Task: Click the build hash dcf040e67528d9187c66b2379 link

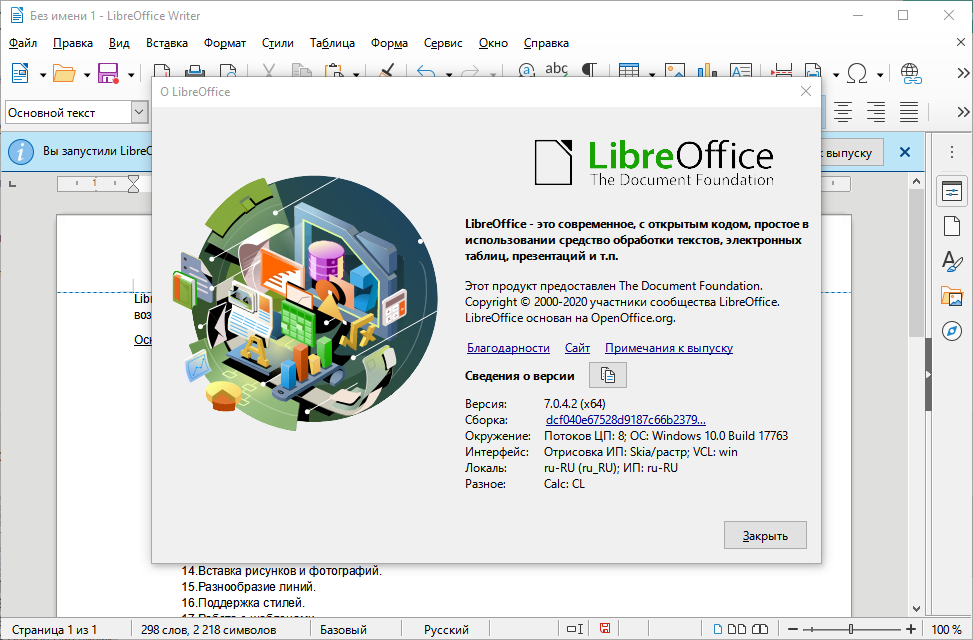Action: [x=626, y=420]
